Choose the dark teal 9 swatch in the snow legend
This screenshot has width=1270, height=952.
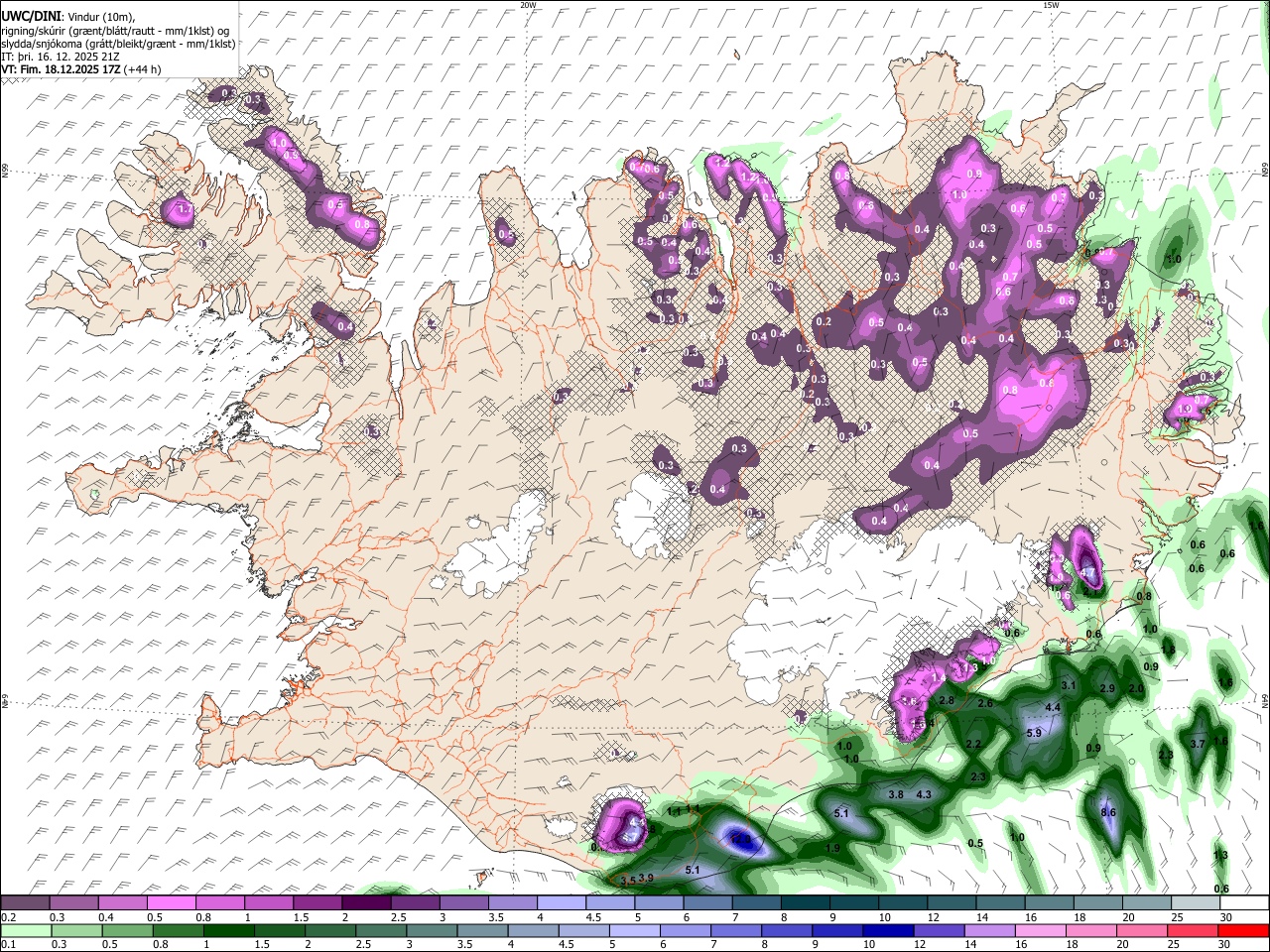[x=854, y=902]
